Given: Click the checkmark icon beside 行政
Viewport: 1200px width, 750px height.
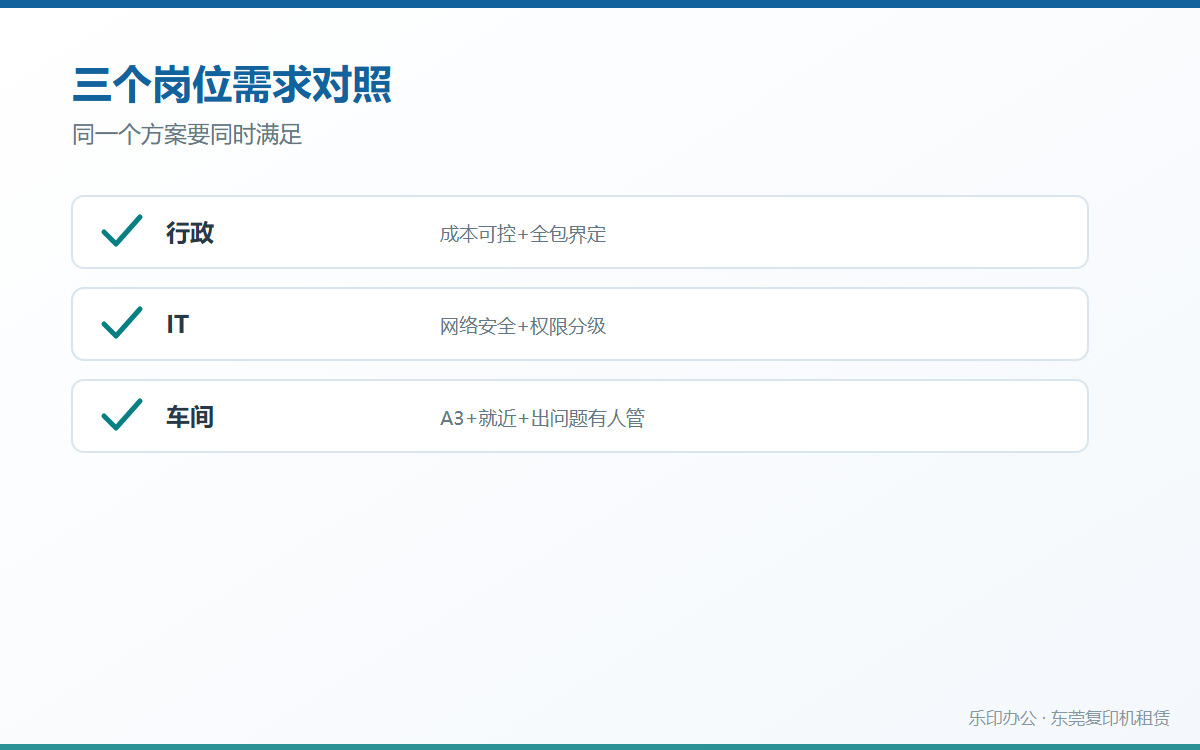Looking at the screenshot, I should tap(122, 232).
